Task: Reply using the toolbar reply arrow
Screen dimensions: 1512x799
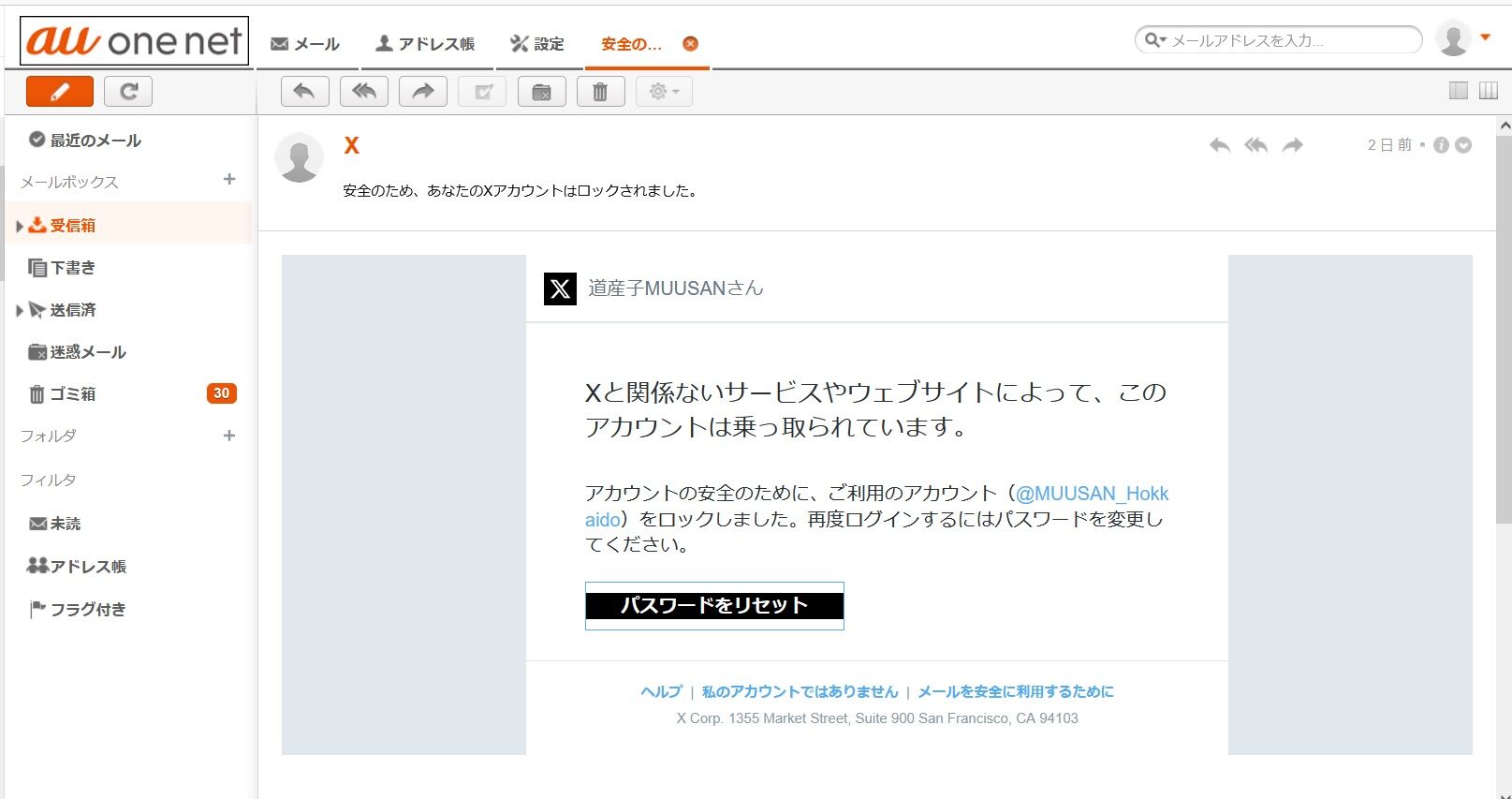Action: pyautogui.click(x=304, y=92)
